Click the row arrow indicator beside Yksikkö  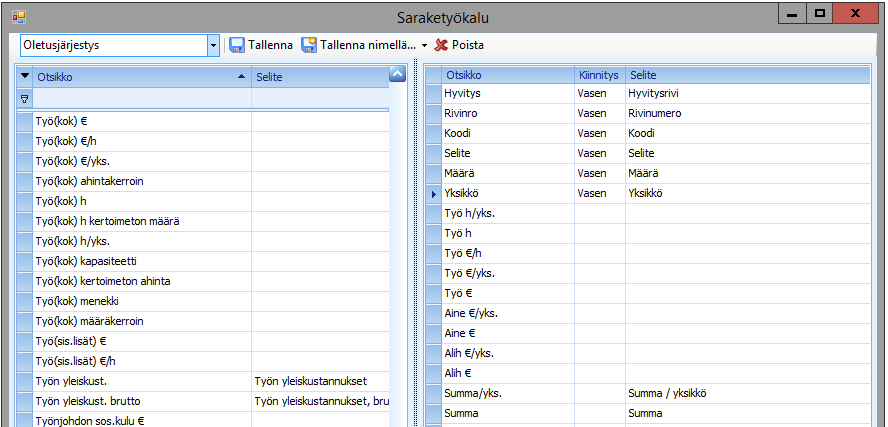tap(433, 193)
